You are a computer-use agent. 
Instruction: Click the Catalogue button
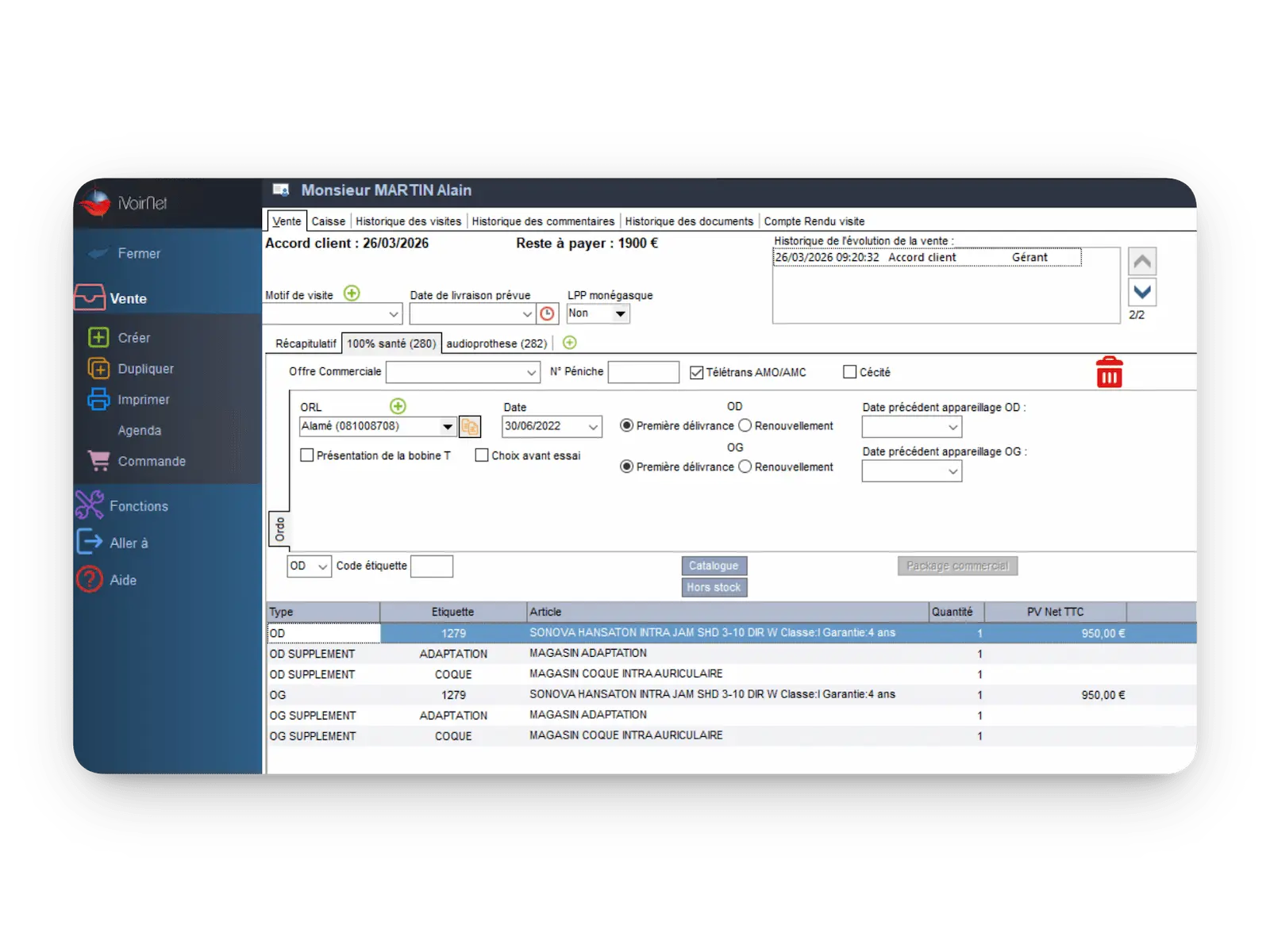[714, 566]
